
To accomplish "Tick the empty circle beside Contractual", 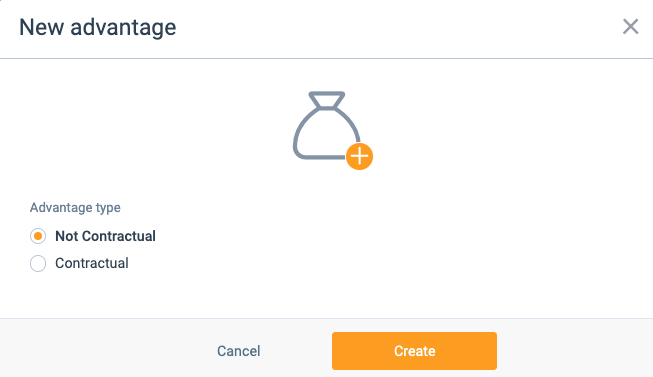I will point(38,263).
